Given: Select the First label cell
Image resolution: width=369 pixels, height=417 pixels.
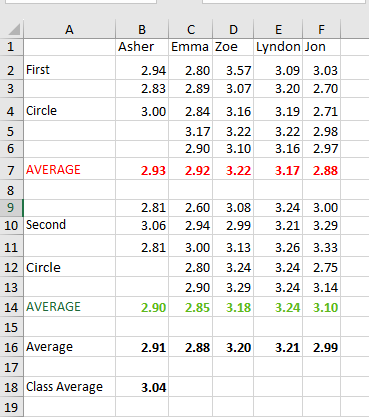Looking at the screenshot, I should (69, 68).
